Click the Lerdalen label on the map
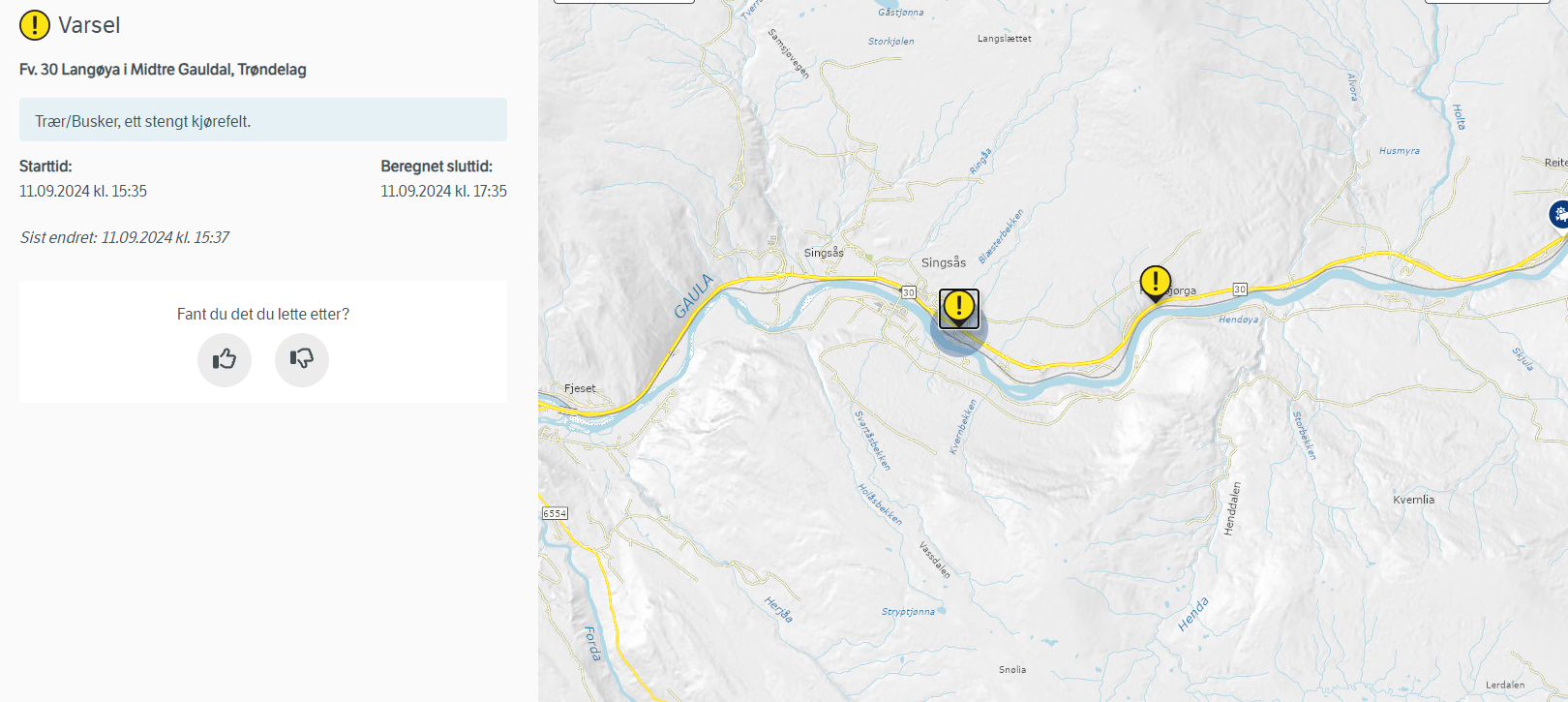This screenshot has height=702, width=1568. [x=1505, y=685]
